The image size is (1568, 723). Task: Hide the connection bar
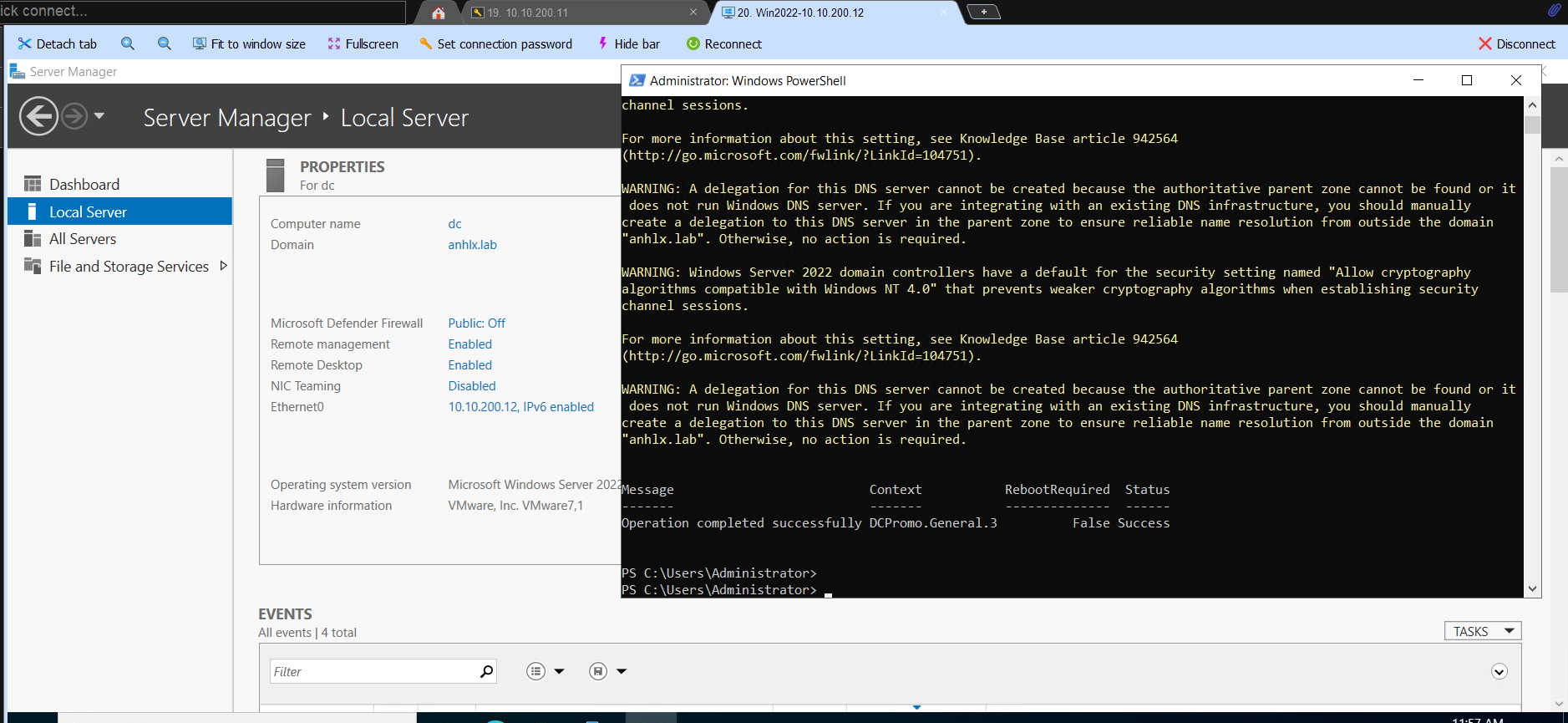pos(628,43)
